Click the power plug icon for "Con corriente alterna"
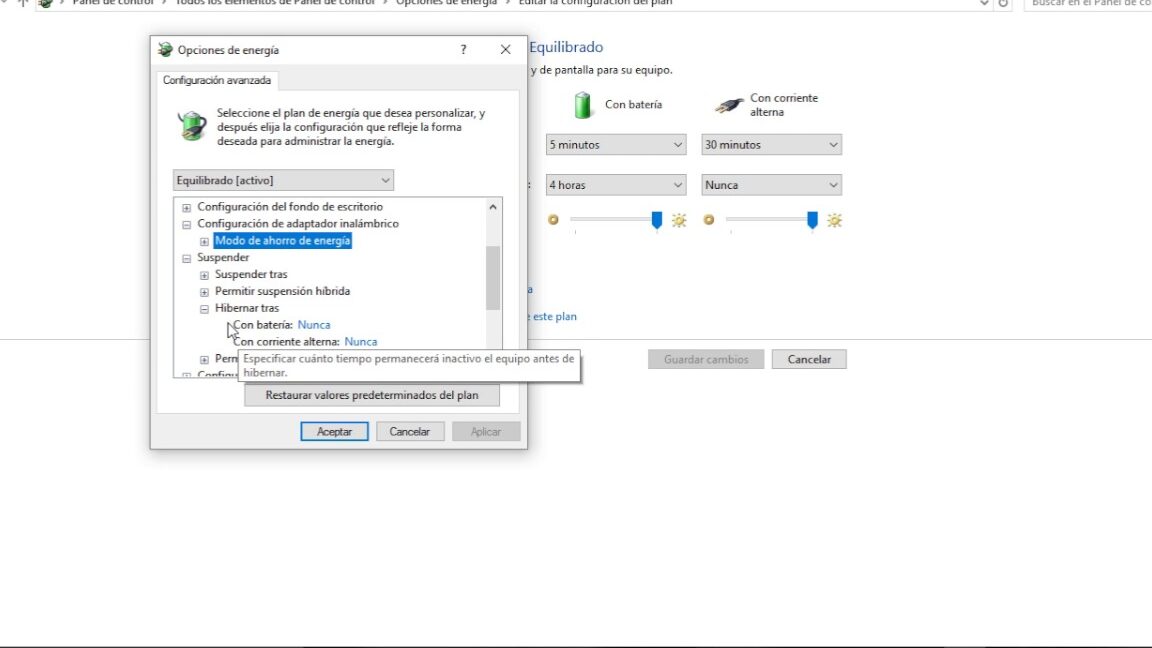The width and height of the screenshot is (1152, 648). (x=727, y=103)
